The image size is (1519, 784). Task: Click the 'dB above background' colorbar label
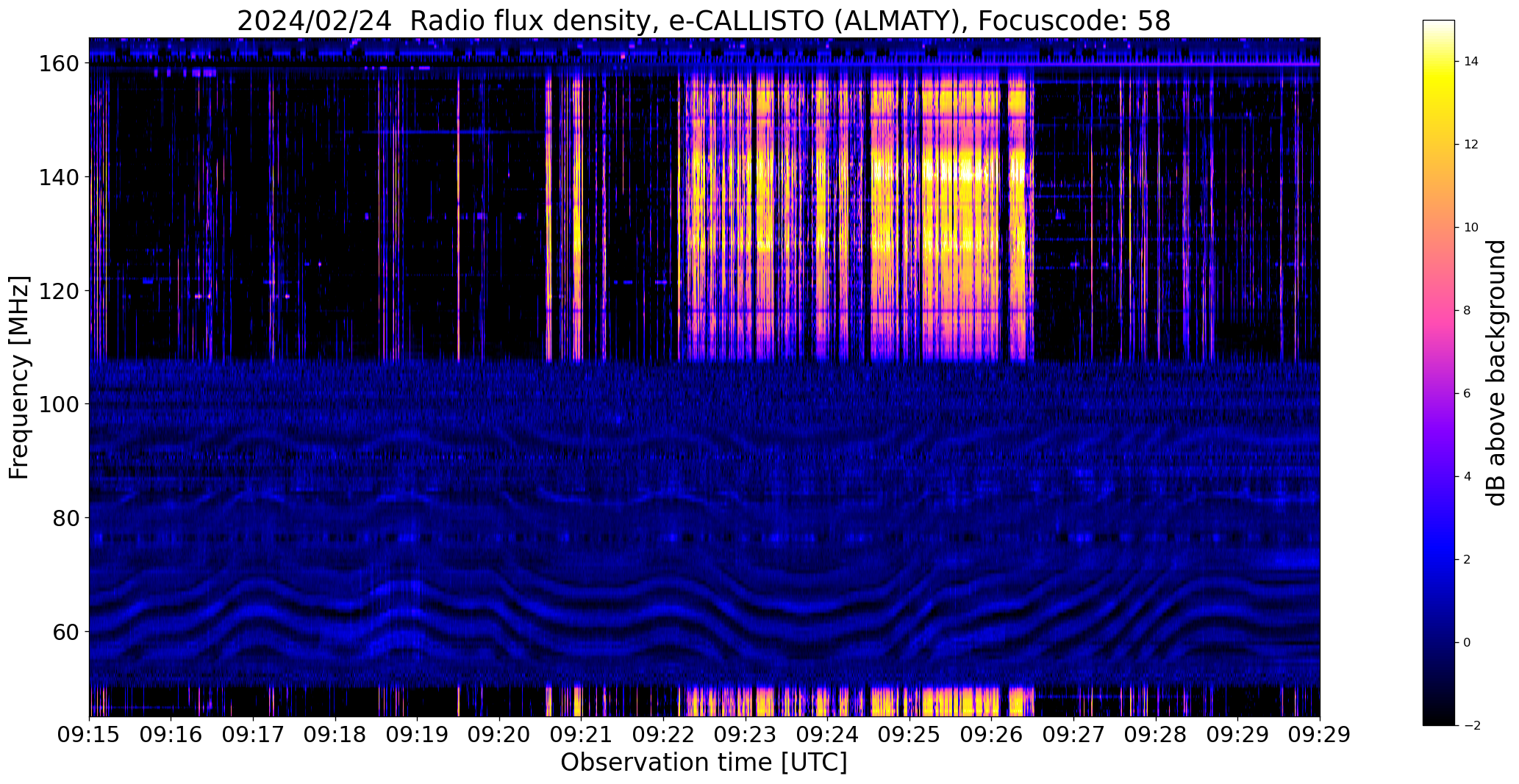point(1496,373)
